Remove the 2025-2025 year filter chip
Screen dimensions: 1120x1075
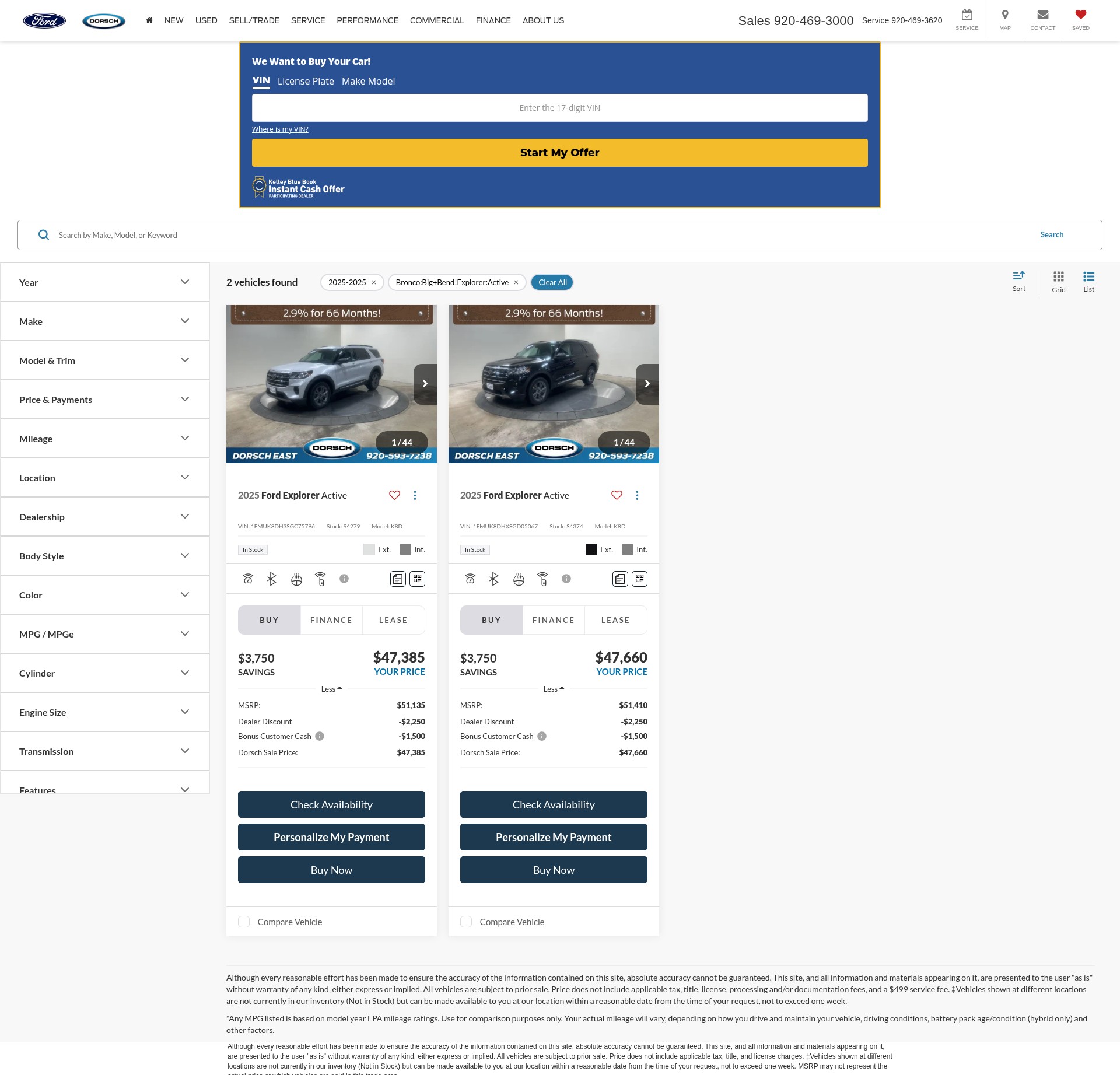point(374,282)
